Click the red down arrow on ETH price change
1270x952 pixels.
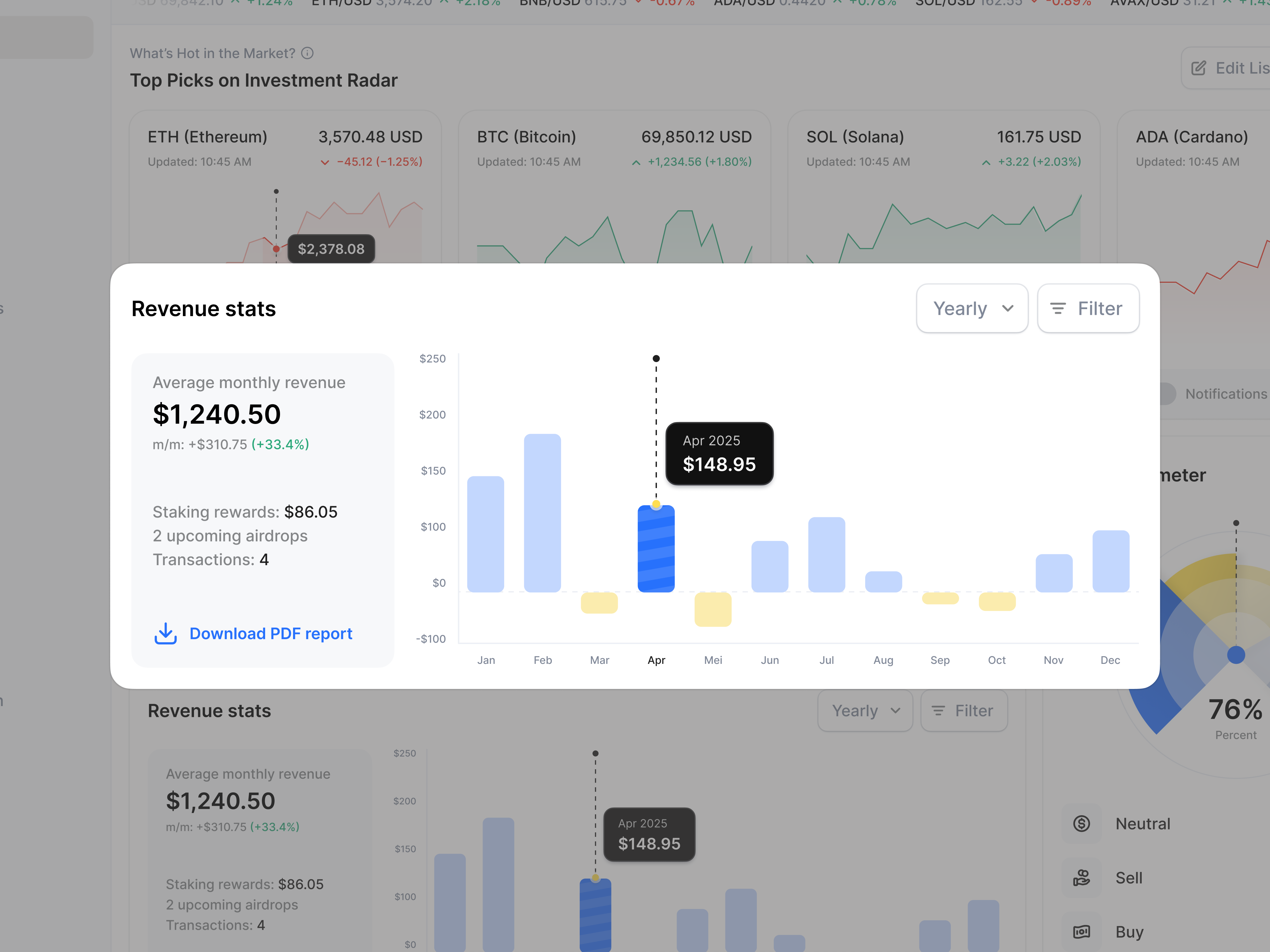[324, 162]
